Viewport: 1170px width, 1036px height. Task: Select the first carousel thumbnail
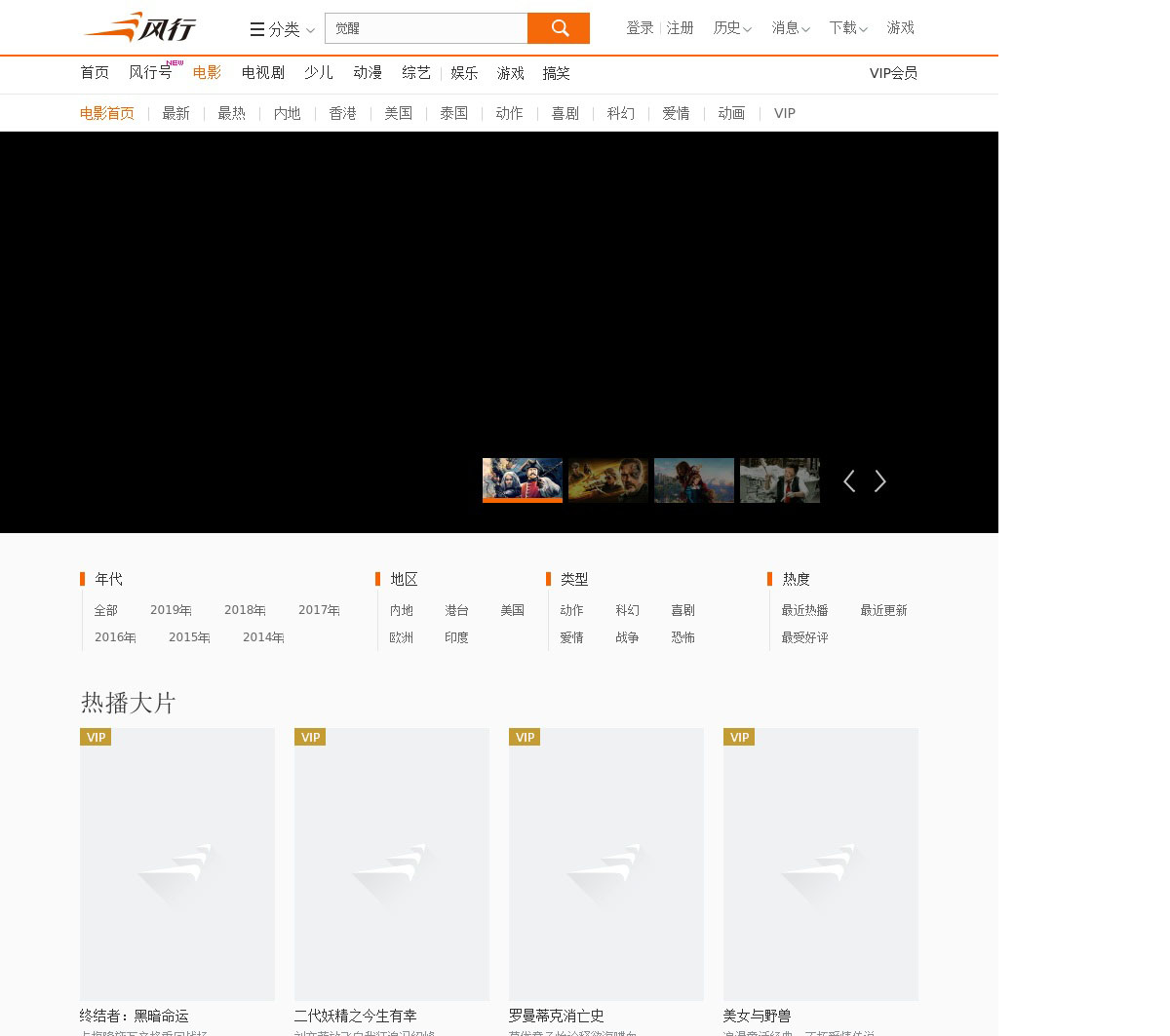(523, 480)
